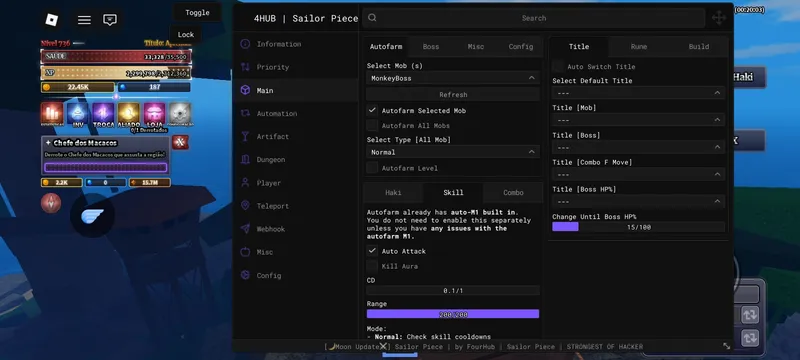The image size is (800, 360).
Task: Expand Select Type dropdown showing Normal
Action: (x=453, y=152)
